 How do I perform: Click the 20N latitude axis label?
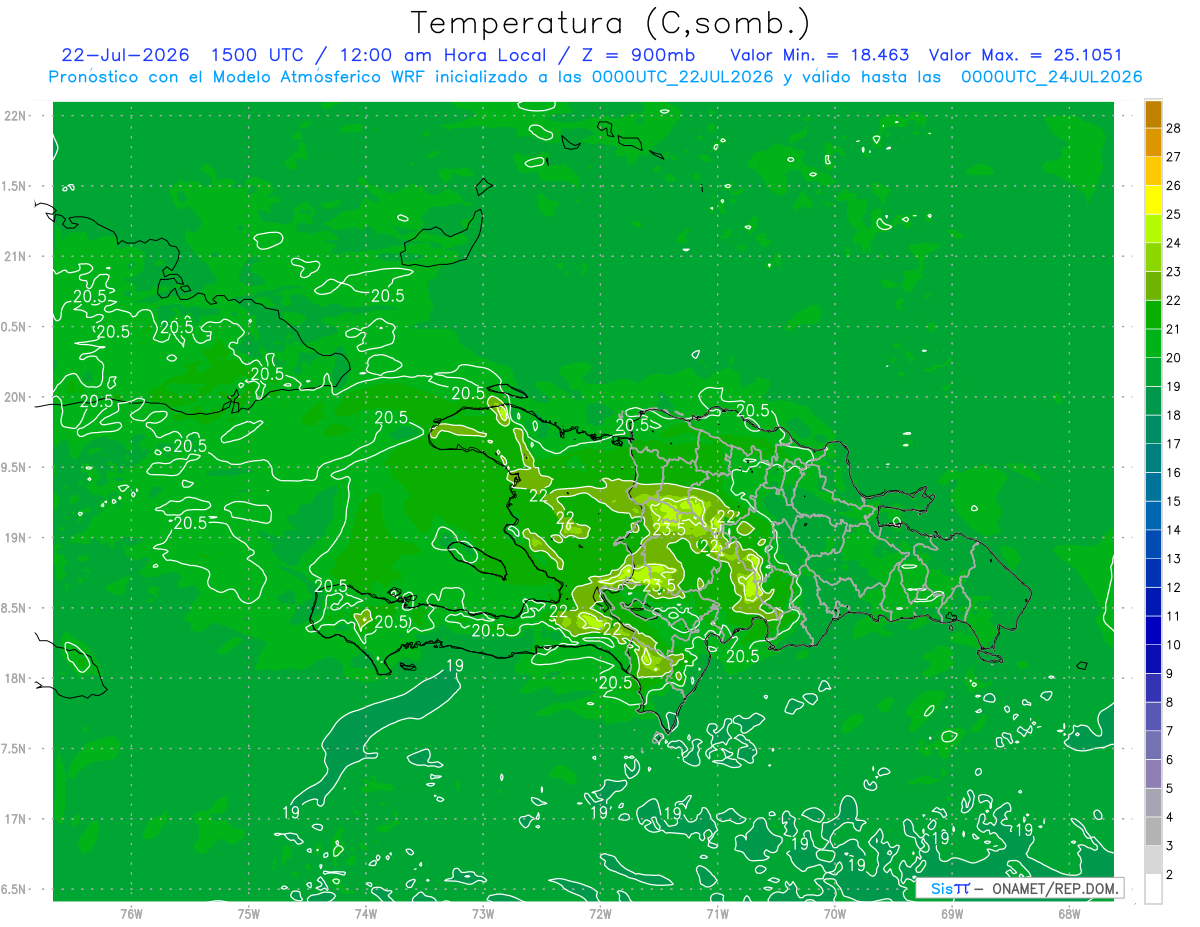[15, 397]
